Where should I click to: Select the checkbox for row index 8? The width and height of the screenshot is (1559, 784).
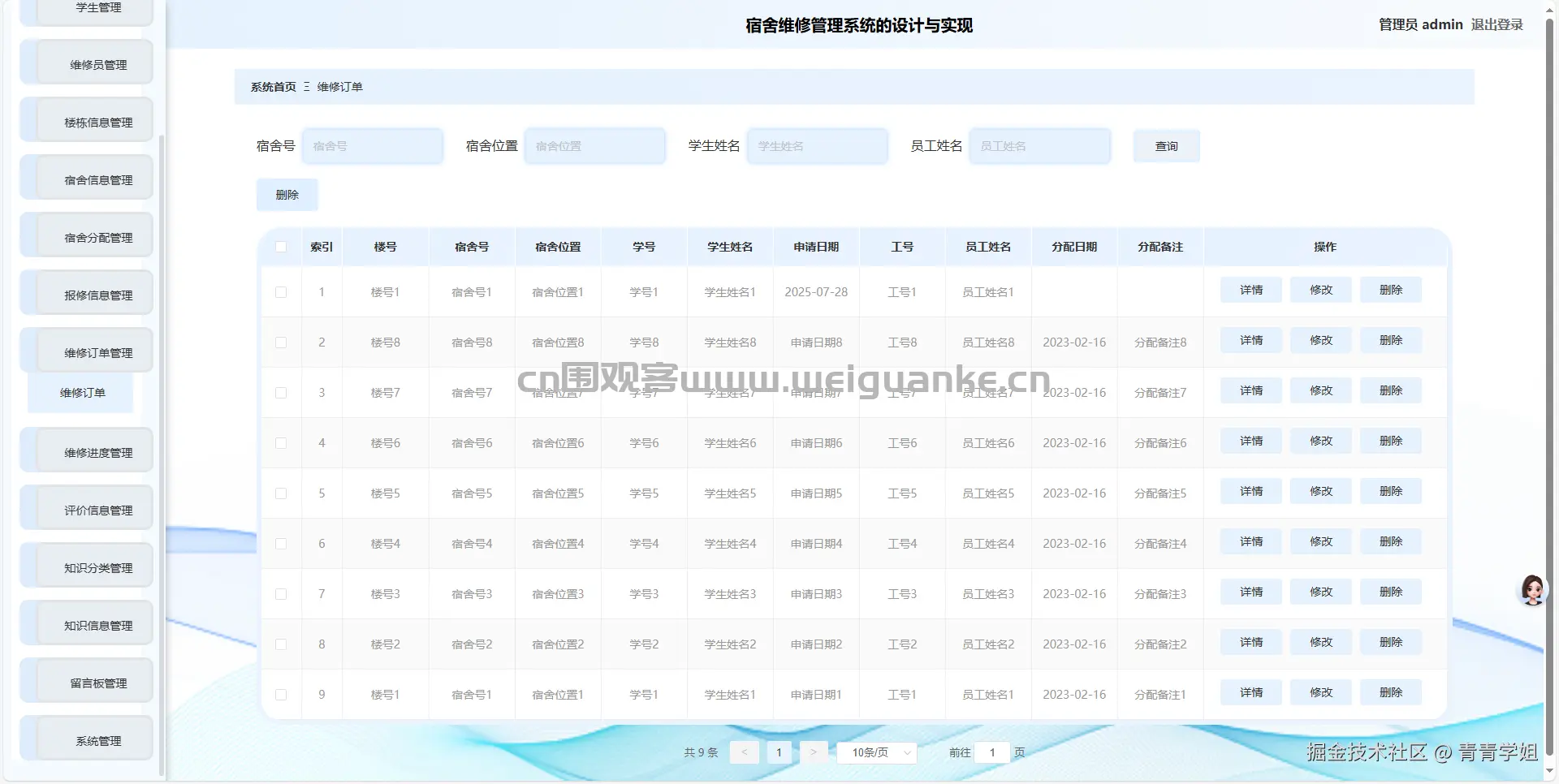tap(281, 644)
